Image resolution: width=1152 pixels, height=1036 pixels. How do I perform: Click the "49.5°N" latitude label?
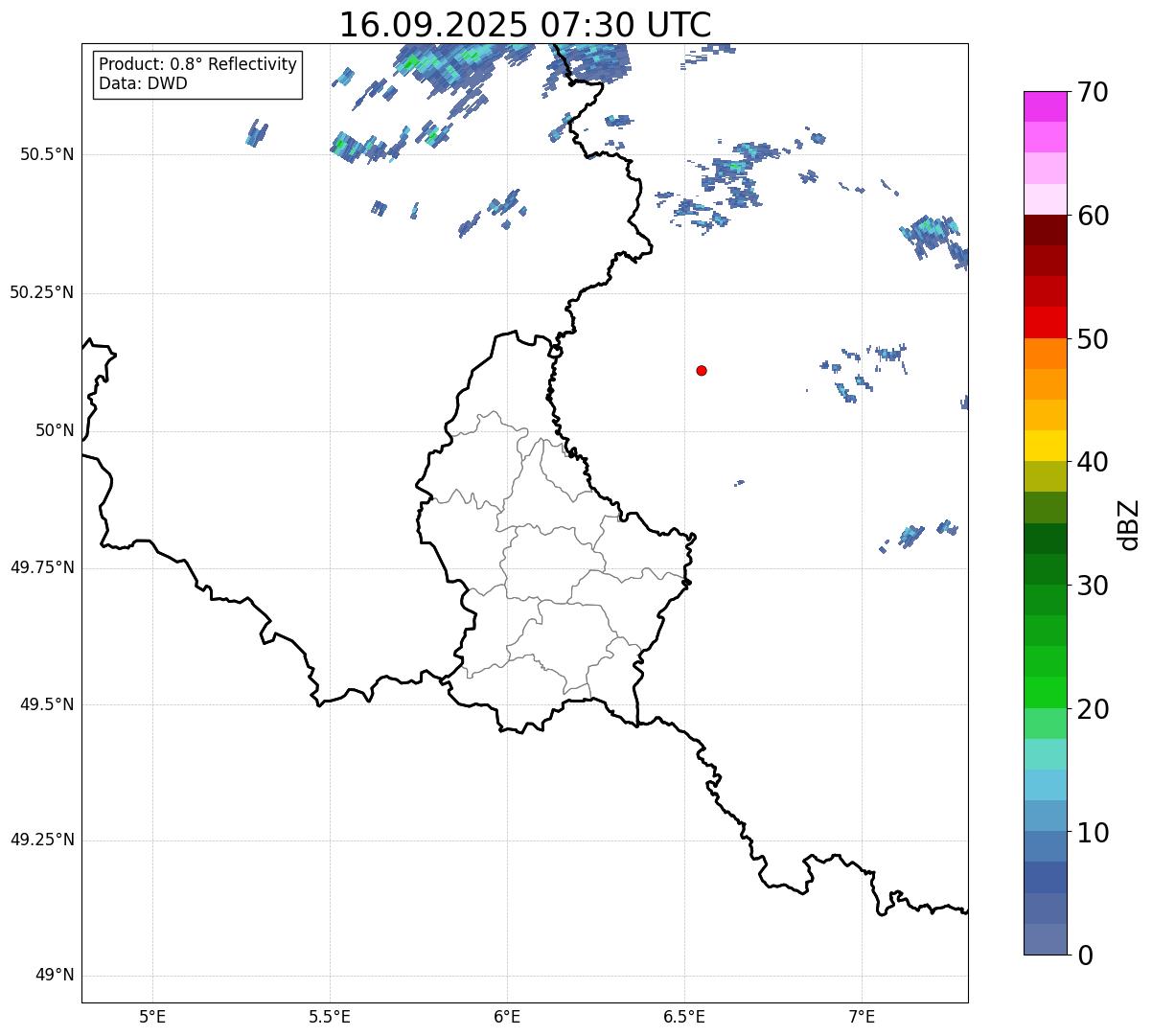(46, 704)
